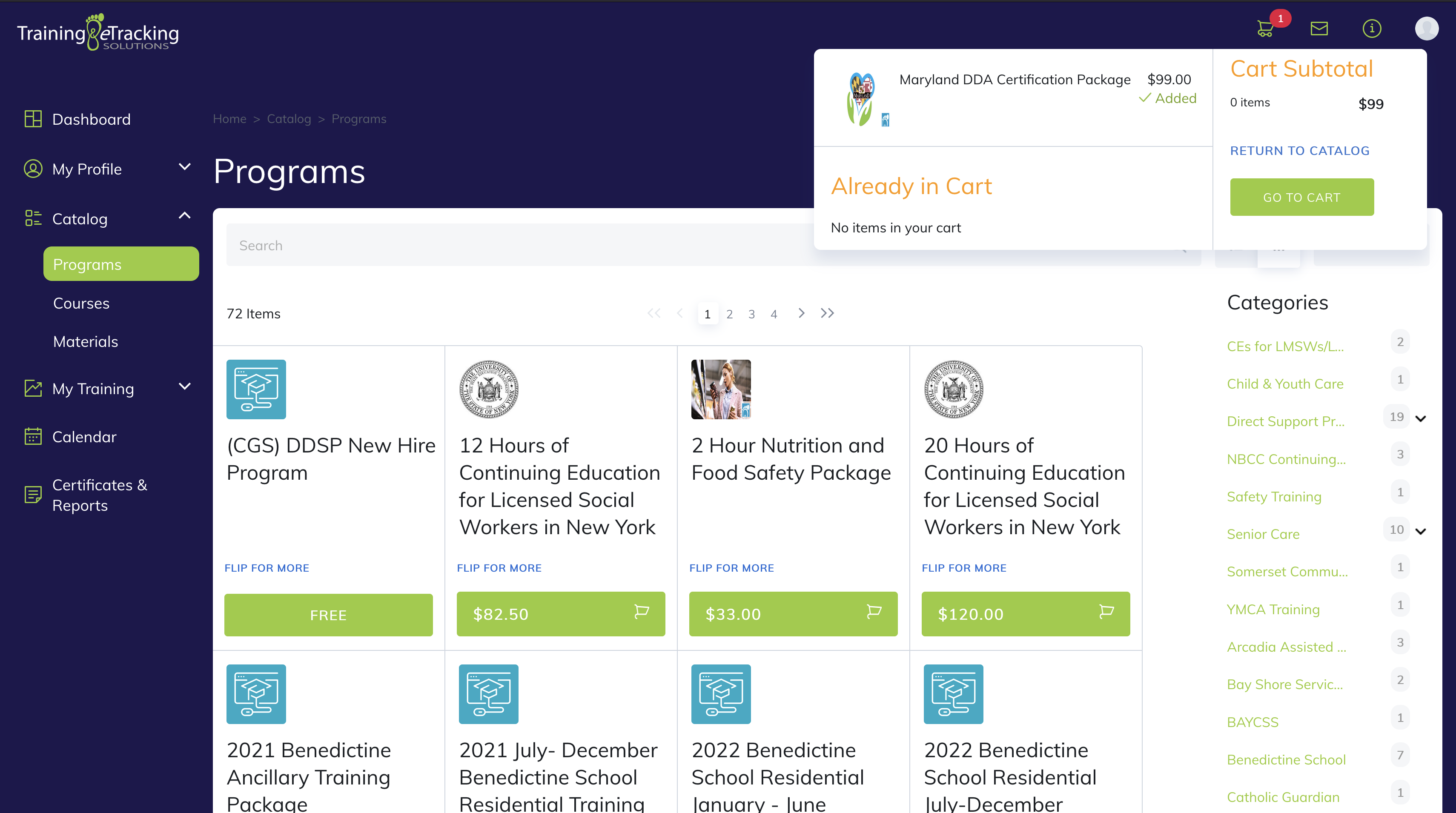The height and width of the screenshot is (813, 1456).
Task: Select the Materials submenu item
Action: pos(85,342)
